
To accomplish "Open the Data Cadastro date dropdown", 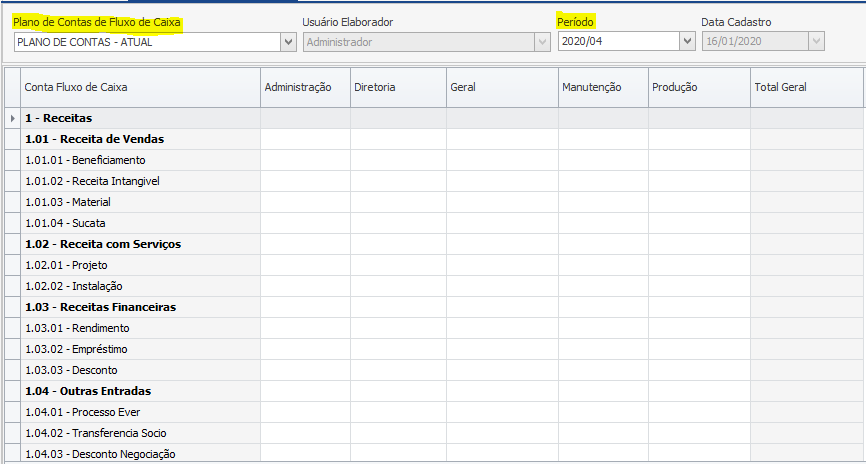I will pos(816,41).
